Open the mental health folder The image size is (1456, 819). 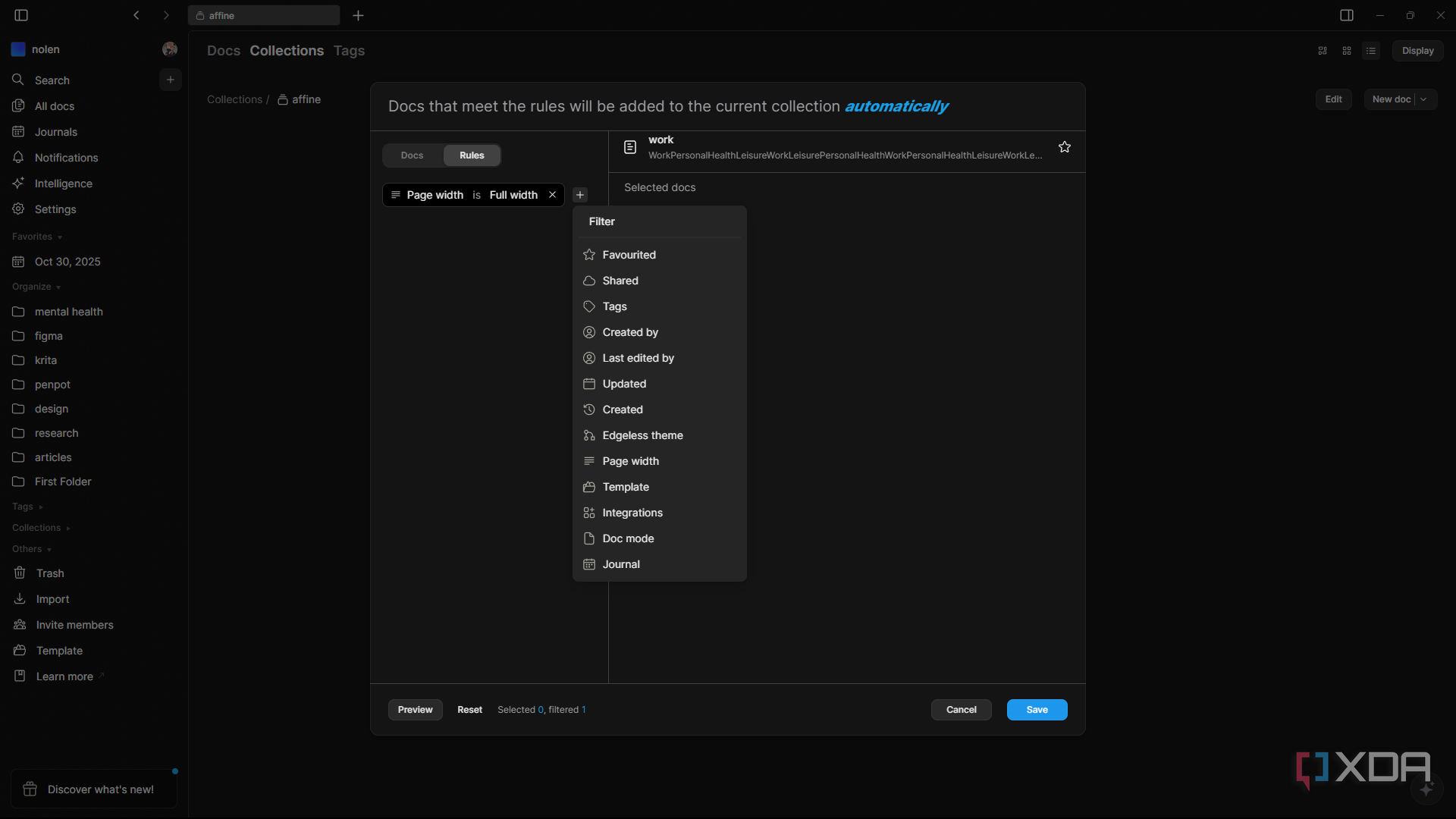pyautogui.click(x=94, y=312)
